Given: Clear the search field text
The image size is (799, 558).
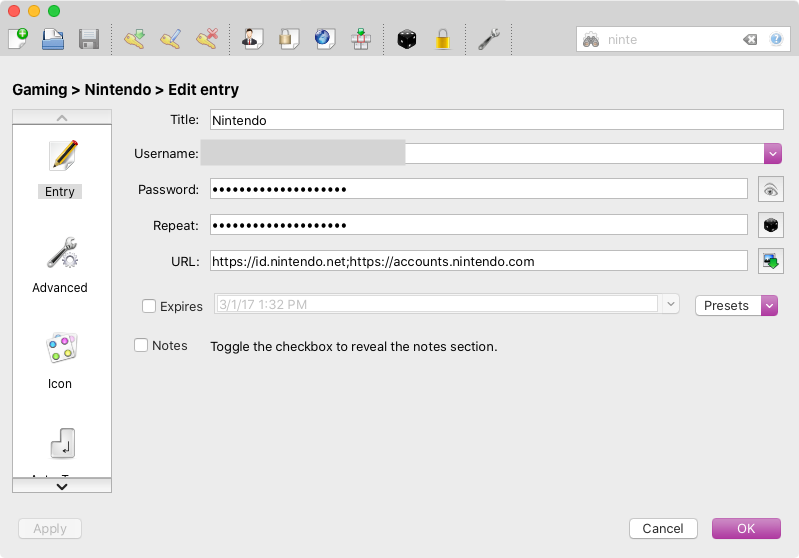Looking at the screenshot, I should tap(750, 40).
